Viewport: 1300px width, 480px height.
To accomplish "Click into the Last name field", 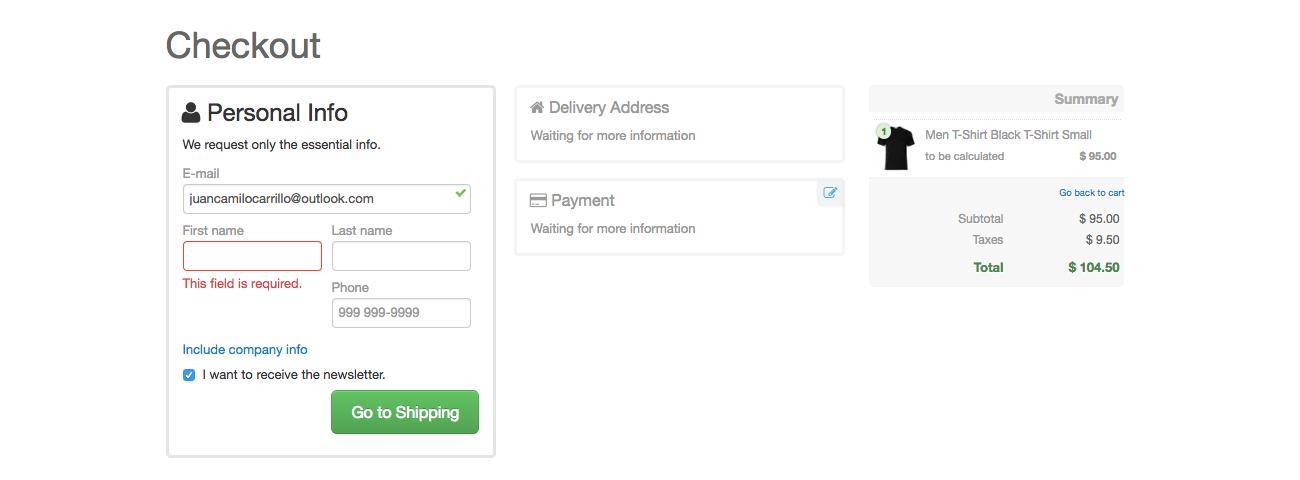I will (401, 256).
